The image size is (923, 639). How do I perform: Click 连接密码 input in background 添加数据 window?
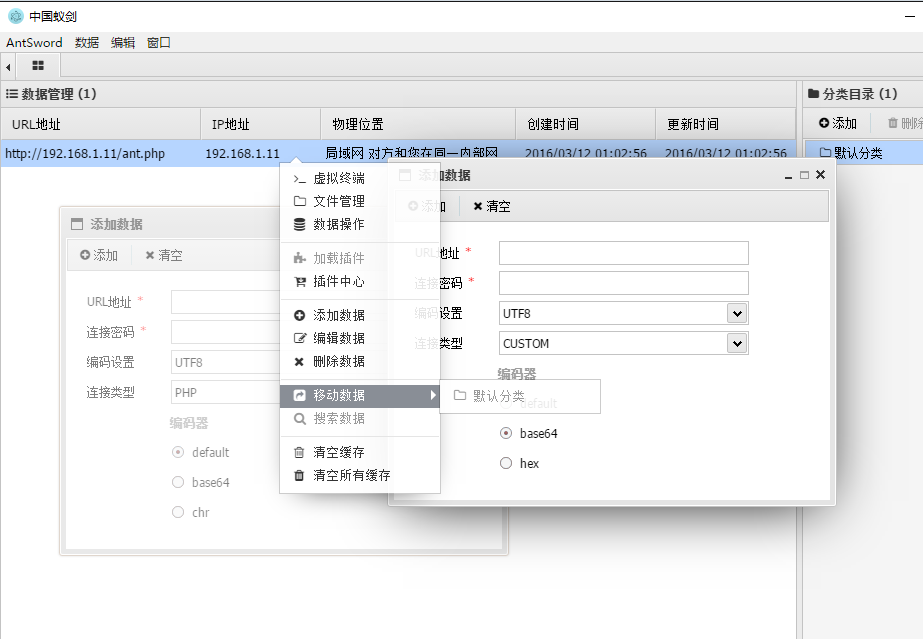point(225,332)
